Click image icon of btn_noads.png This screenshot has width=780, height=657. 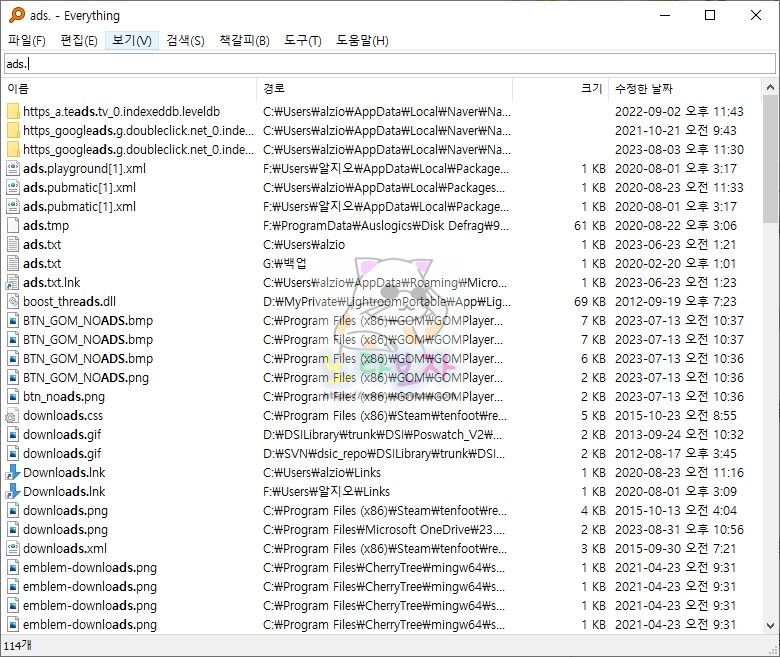(x=13, y=396)
